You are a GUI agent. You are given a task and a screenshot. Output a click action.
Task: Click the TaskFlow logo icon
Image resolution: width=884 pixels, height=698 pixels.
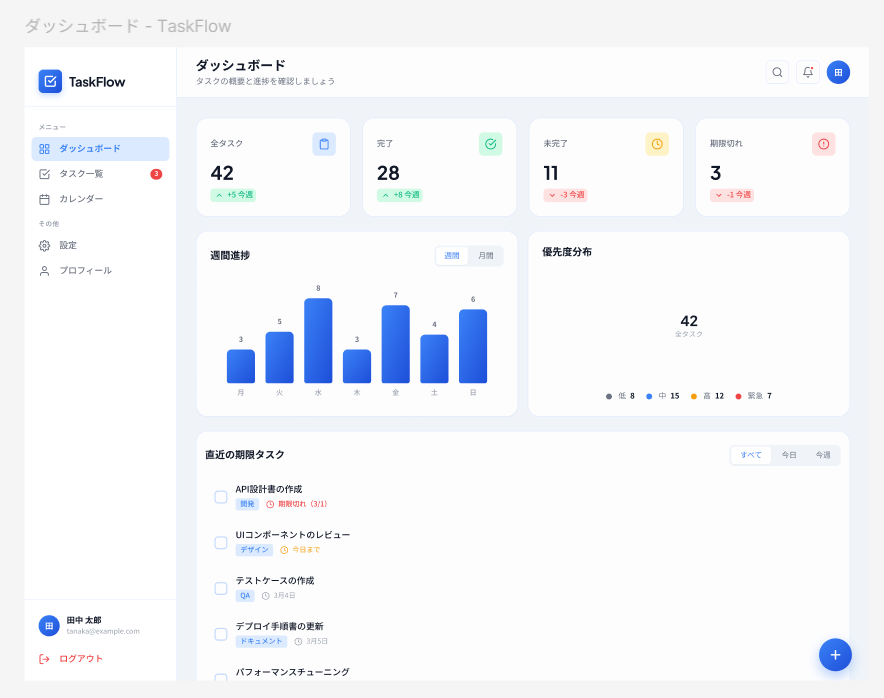pyautogui.click(x=50, y=82)
